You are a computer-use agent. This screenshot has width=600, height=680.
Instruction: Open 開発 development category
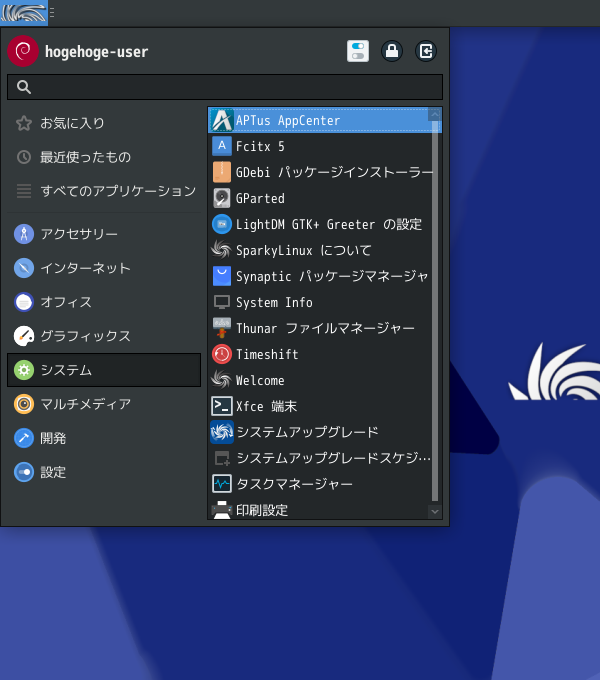point(104,438)
